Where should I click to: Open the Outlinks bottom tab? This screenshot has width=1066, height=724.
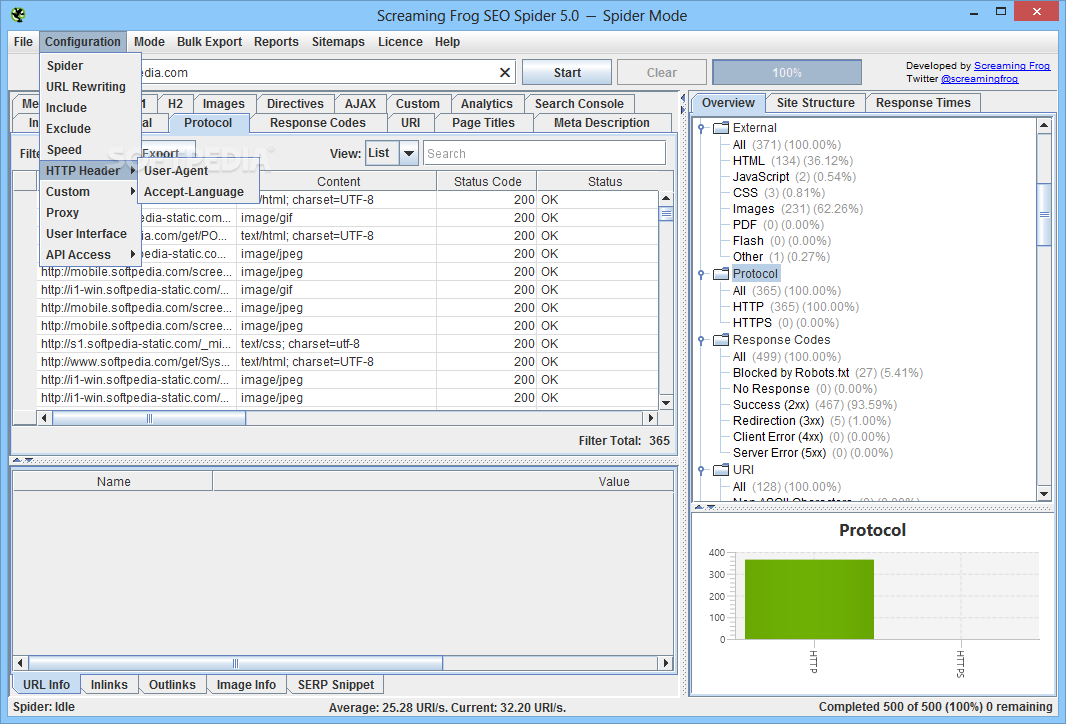[172, 685]
